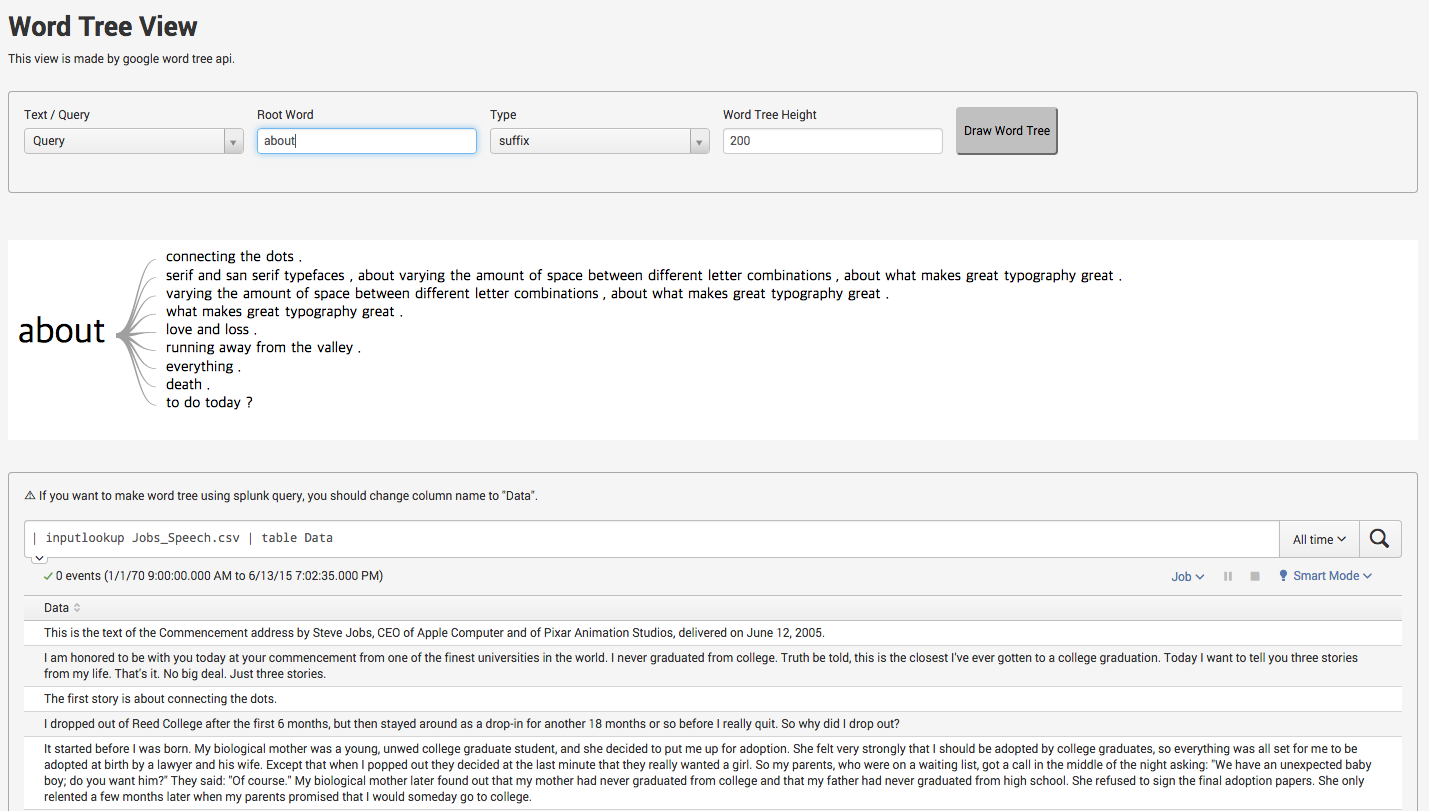Click the Word Tree Height field
The height and width of the screenshot is (811, 1429).
(832, 141)
